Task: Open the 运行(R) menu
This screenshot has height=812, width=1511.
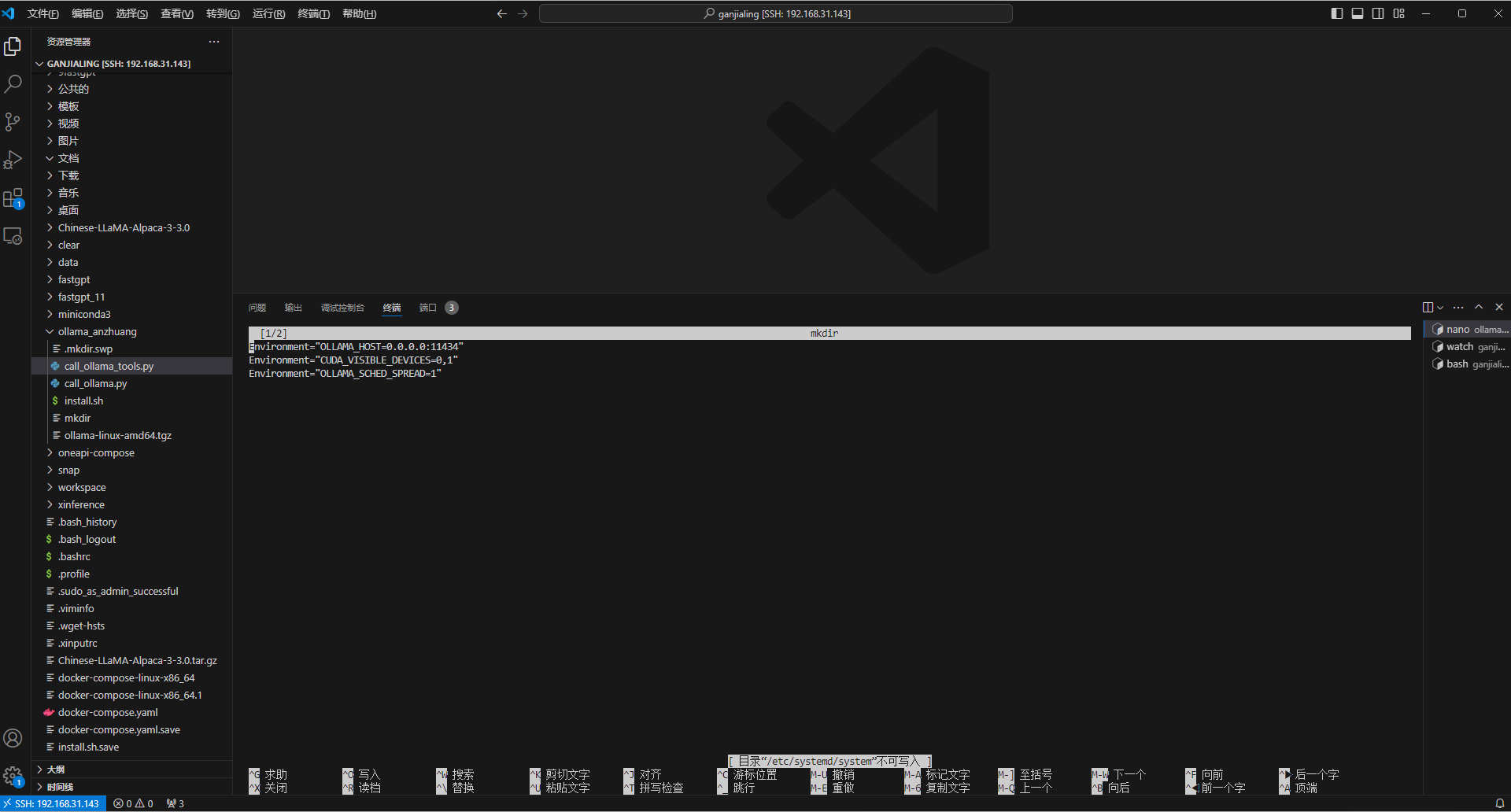Action: coord(268,13)
